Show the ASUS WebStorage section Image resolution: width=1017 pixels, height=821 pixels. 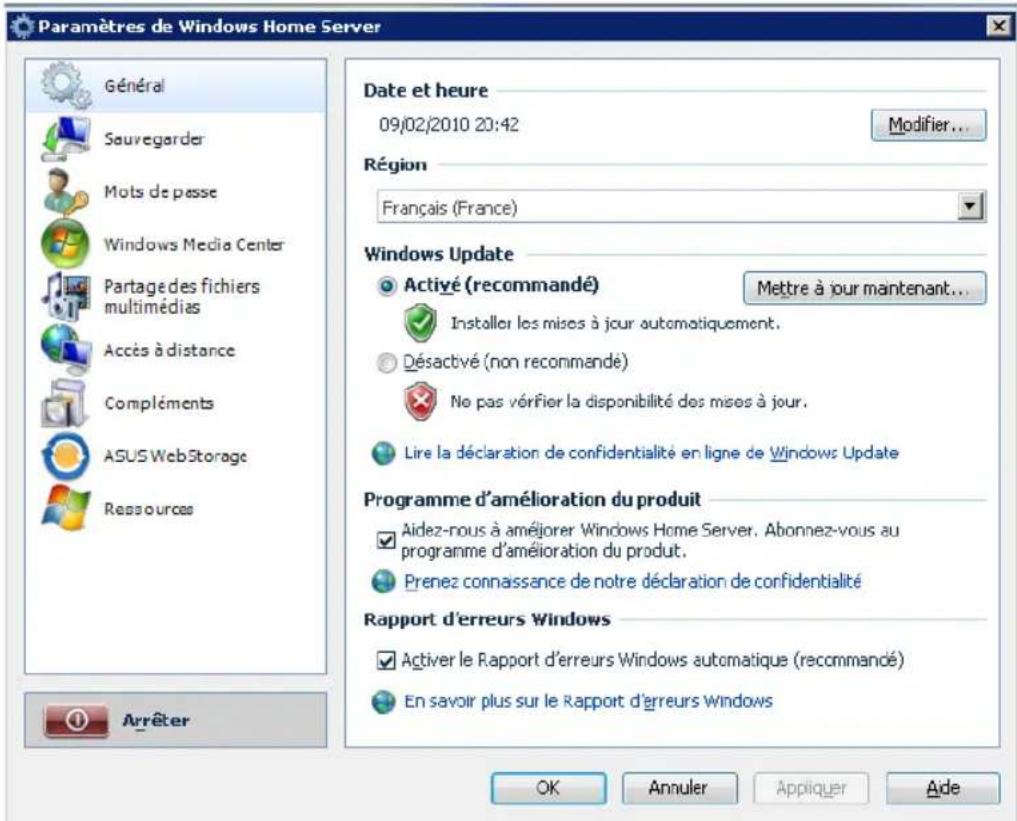coord(176,456)
